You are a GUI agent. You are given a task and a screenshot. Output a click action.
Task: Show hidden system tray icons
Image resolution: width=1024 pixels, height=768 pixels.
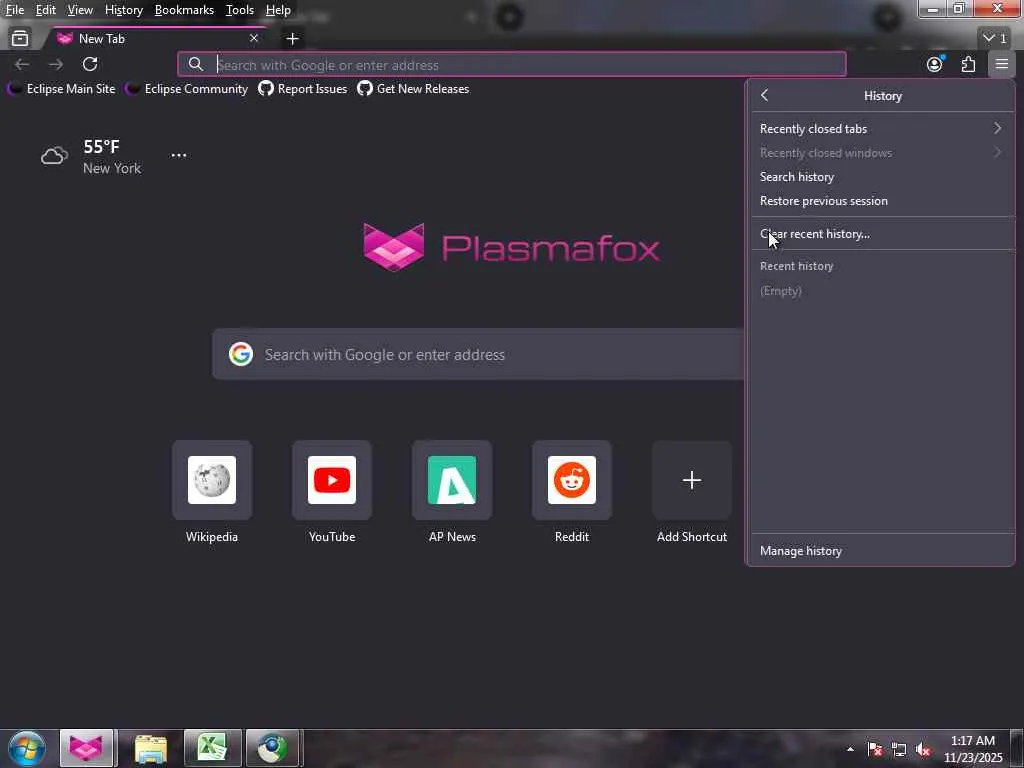[x=850, y=749]
